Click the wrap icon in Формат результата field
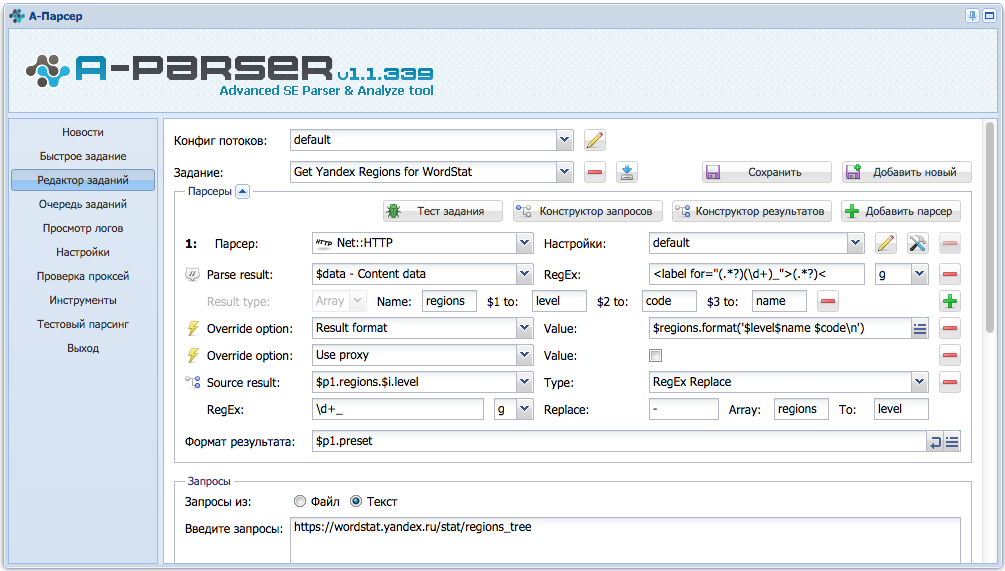 tap(935, 442)
